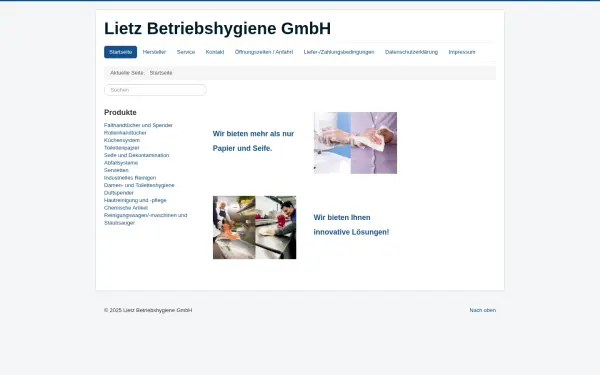Click the Startseite breadcrumb entry

tap(161, 73)
